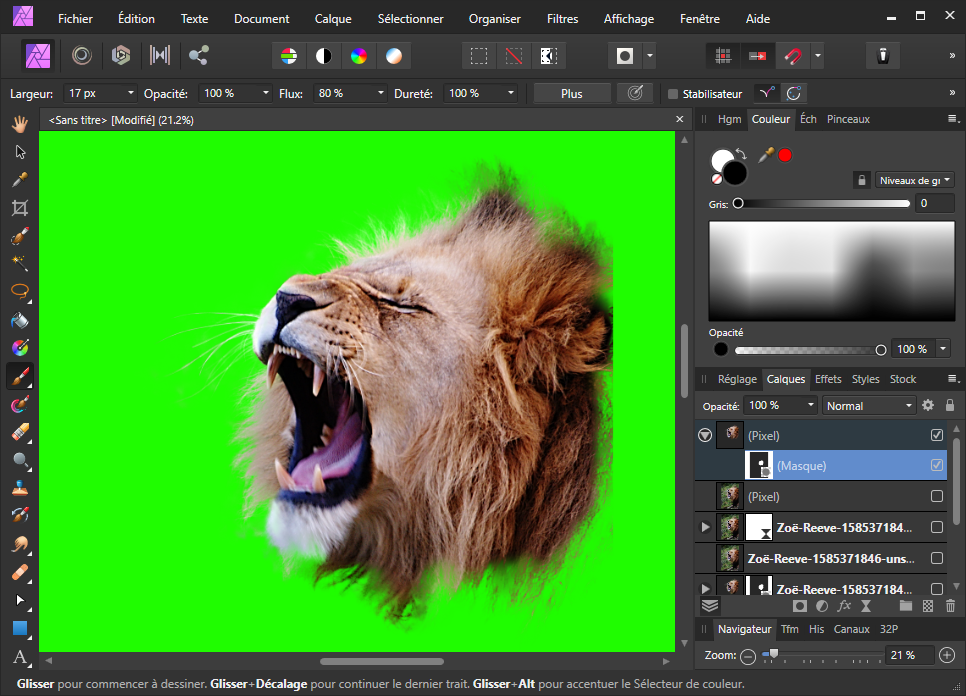Show the second (Pixel) layer using its checkbox
Image resolution: width=966 pixels, height=696 pixels.
click(x=937, y=496)
